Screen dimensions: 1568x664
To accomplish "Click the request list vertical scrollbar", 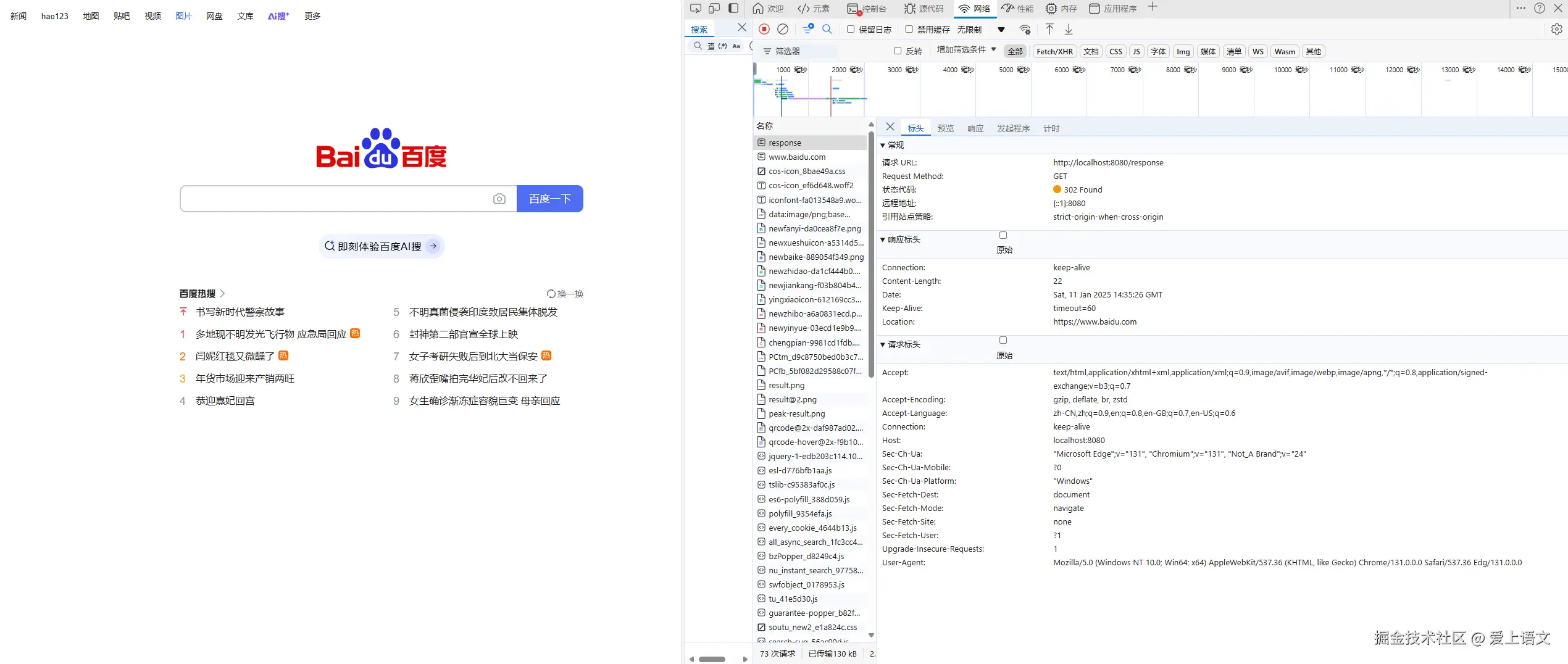I will (x=871, y=254).
